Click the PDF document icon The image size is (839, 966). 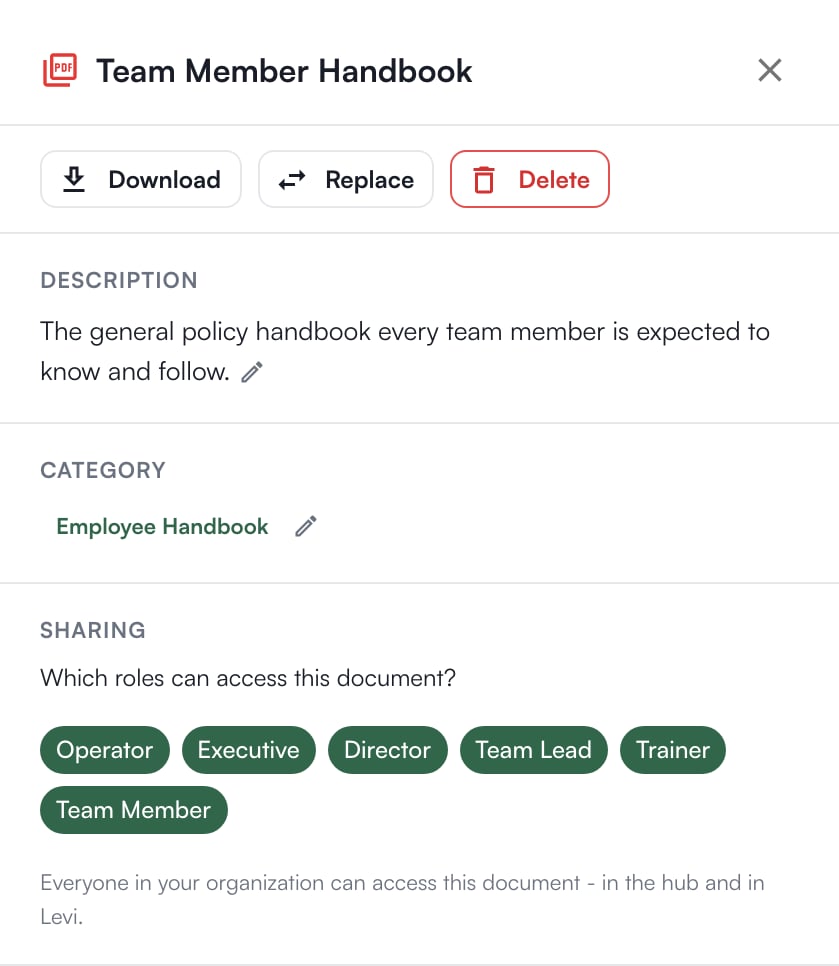(x=60, y=70)
